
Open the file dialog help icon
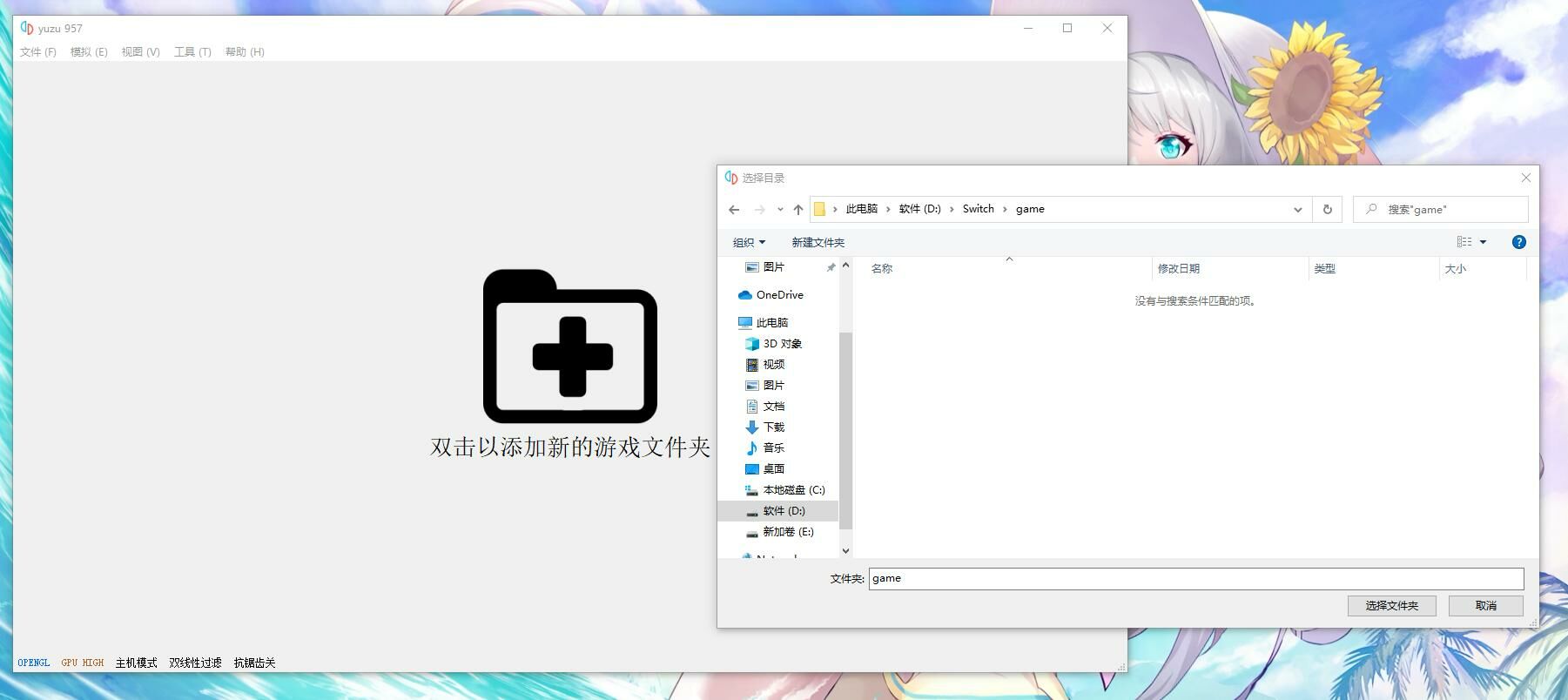[x=1518, y=243]
